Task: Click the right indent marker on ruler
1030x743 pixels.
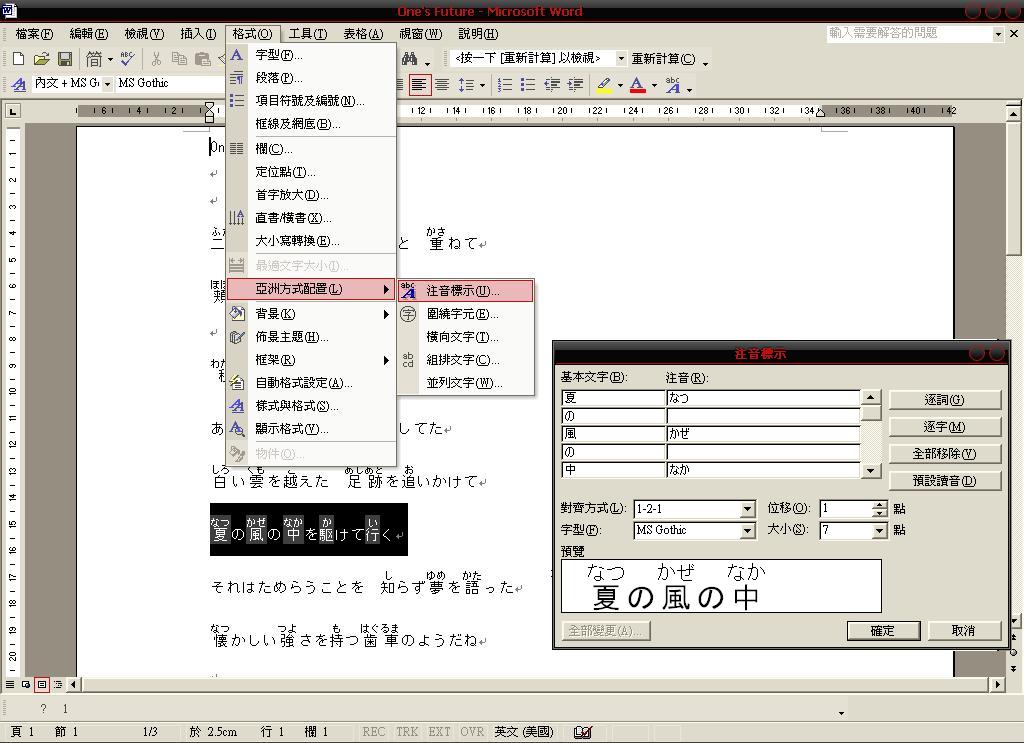Action: click(820, 113)
